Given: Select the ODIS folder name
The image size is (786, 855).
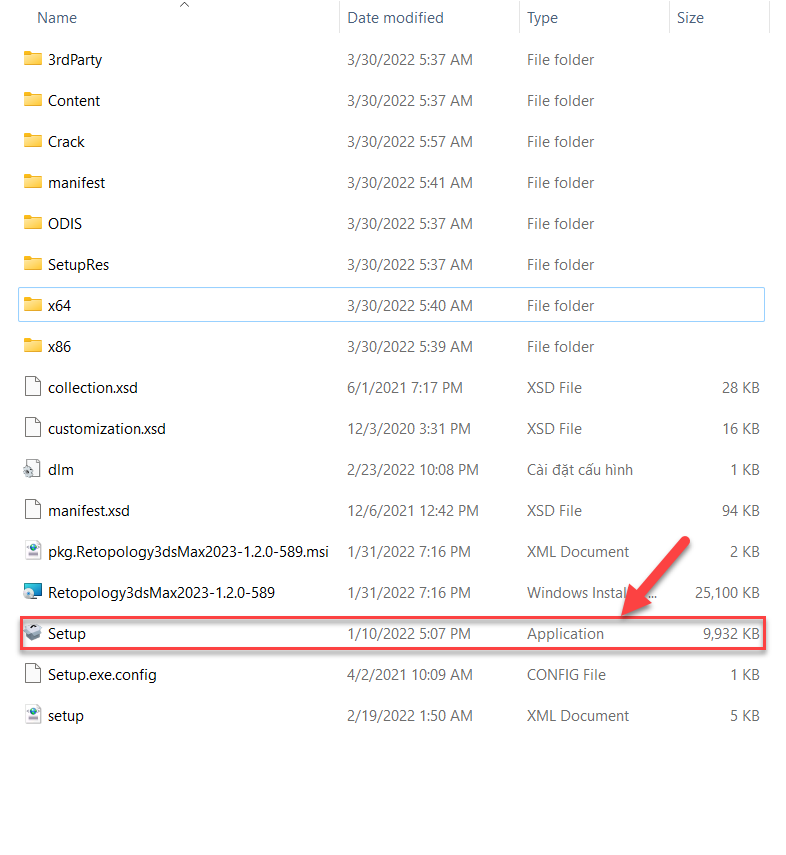Looking at the screenshot, I should (65, 224).
